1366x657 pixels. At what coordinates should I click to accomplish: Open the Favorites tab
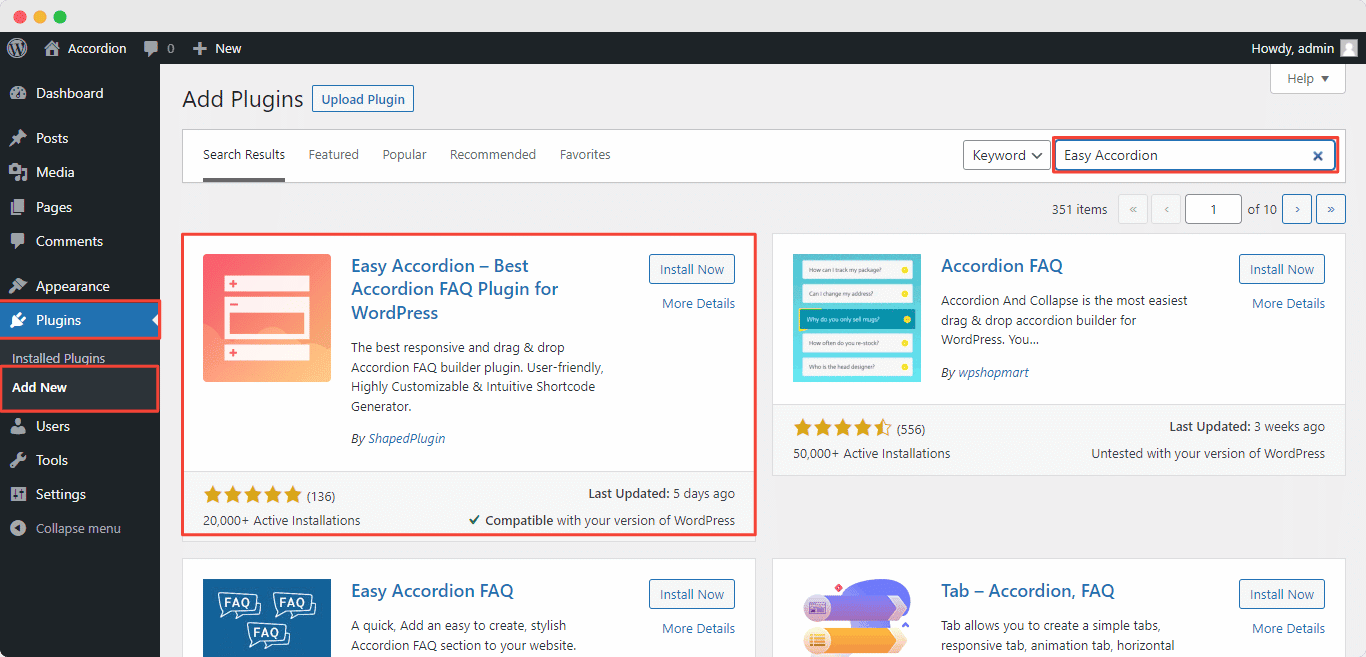click(x=585, y=154)
